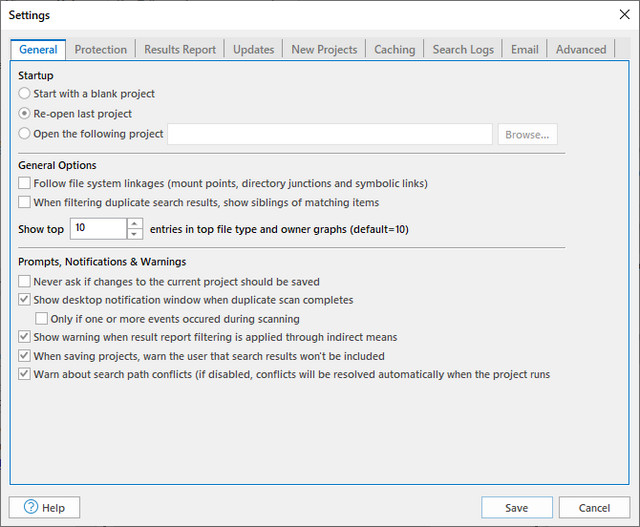Toggle show siblings of matching items
640x527 pixels.
(x=25, y=202)
